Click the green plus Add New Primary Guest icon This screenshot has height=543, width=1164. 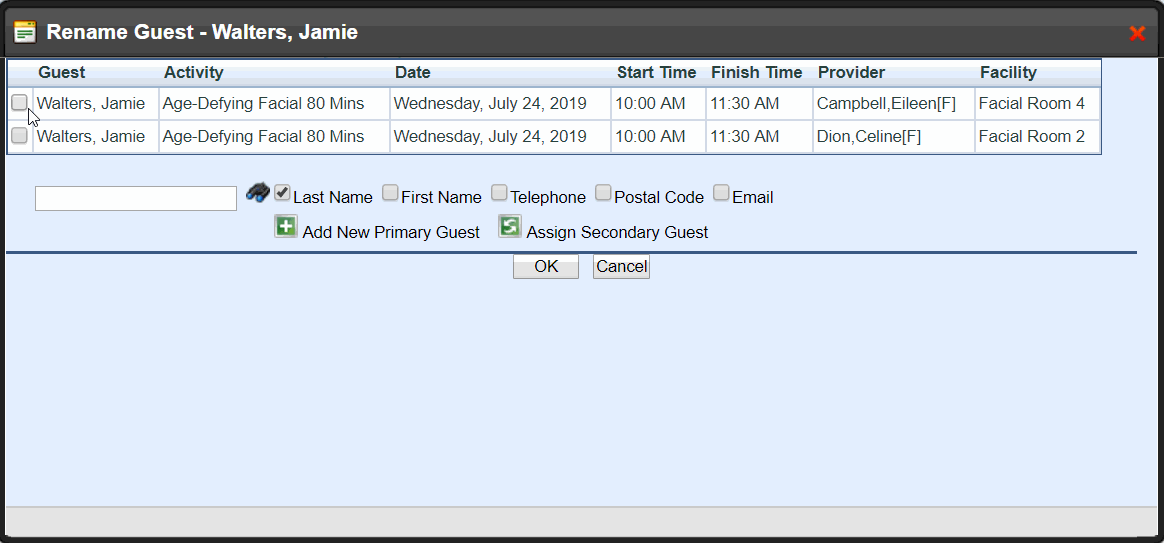[x=286, y=227]
